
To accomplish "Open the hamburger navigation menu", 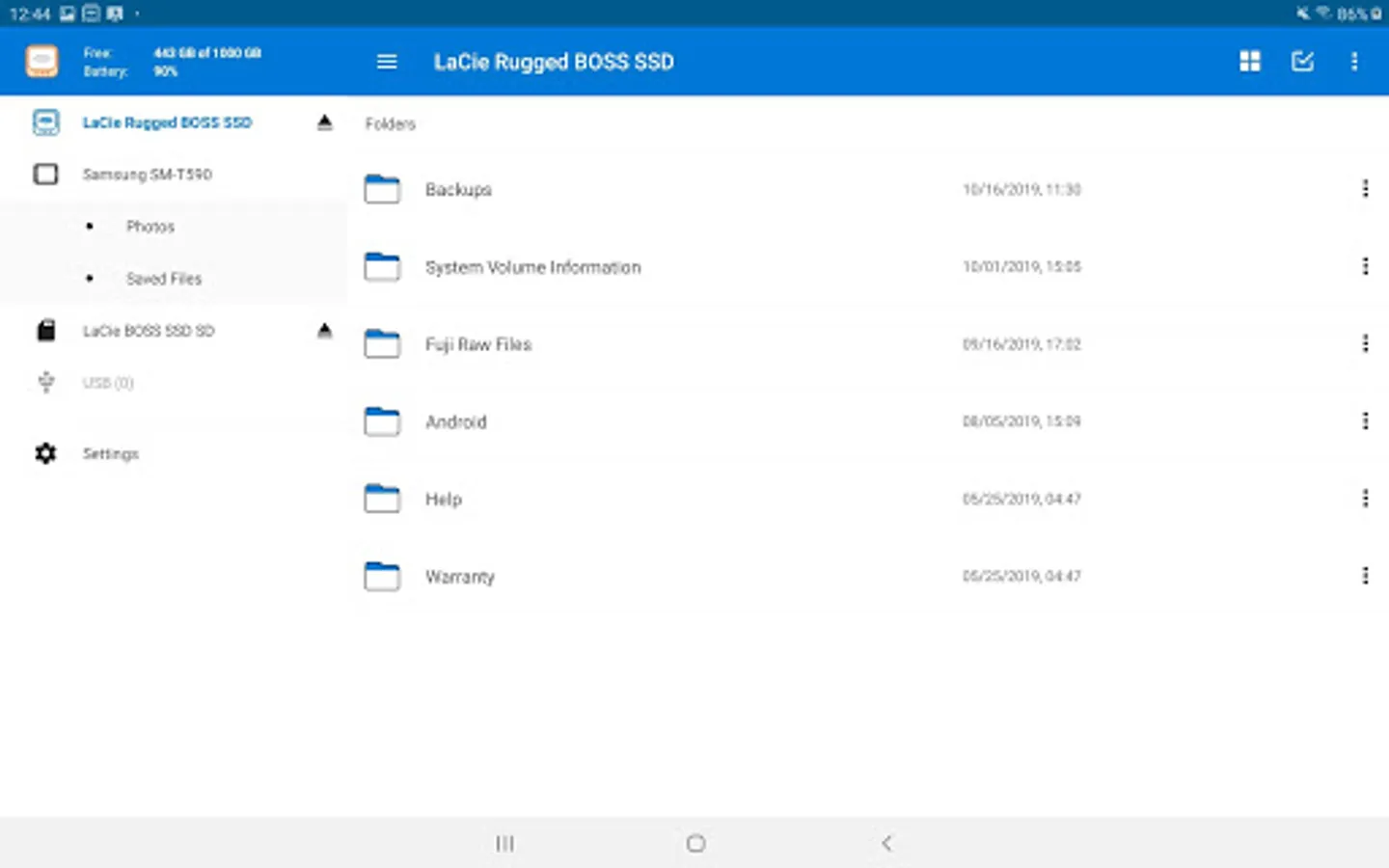I will pyautogui.click(x=387, y=62).
